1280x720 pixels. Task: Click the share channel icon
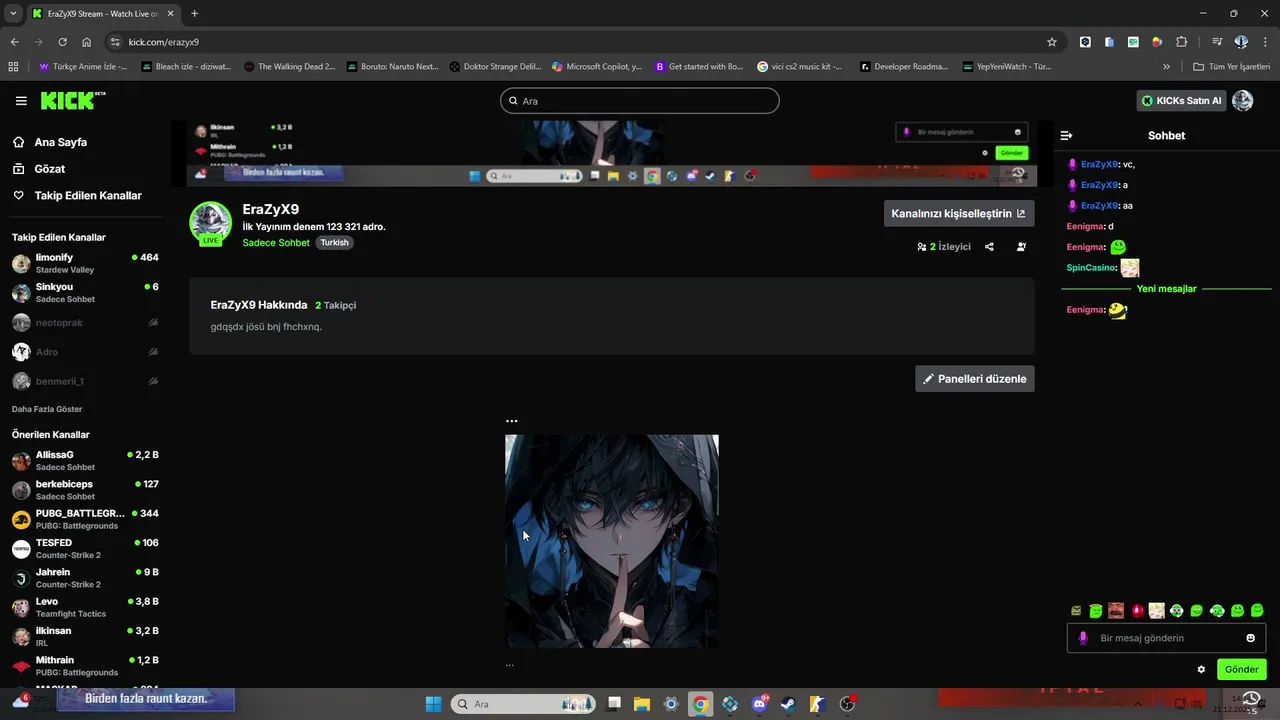click(x=989, y=247)
